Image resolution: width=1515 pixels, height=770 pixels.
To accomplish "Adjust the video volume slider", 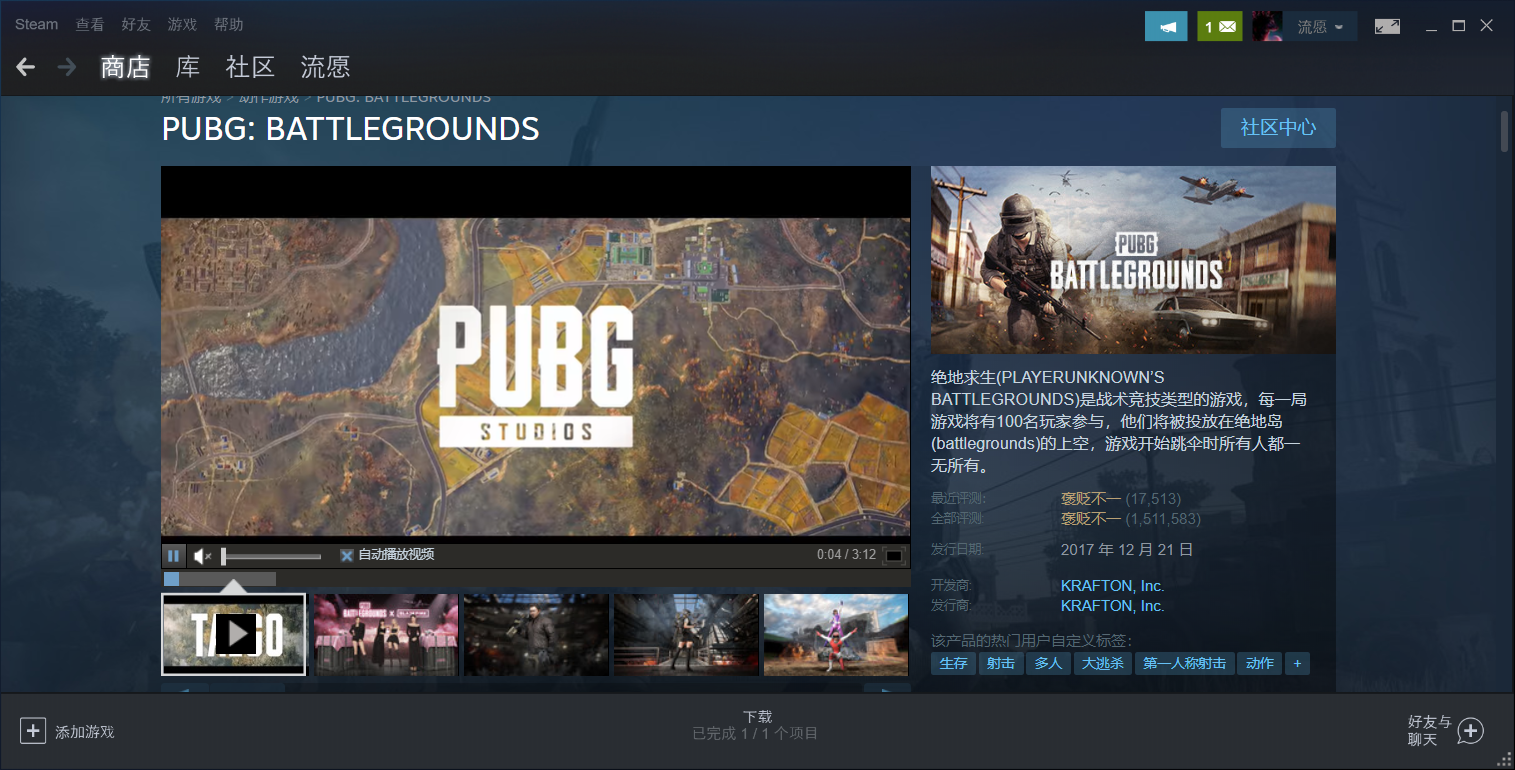I will click(x=272, y=556).
